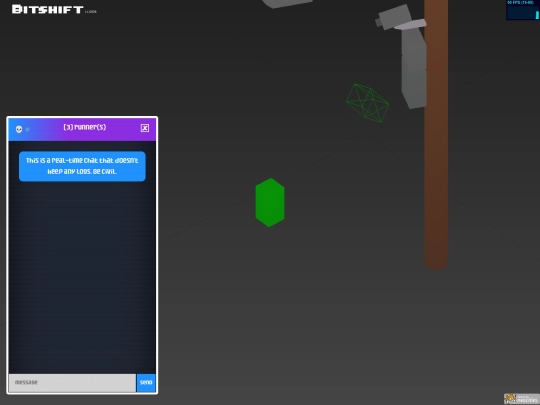Screen dimensions: 540x405
Task: Click the brown vertical pole
Action: pyautogui.click(x=436, y=134)
